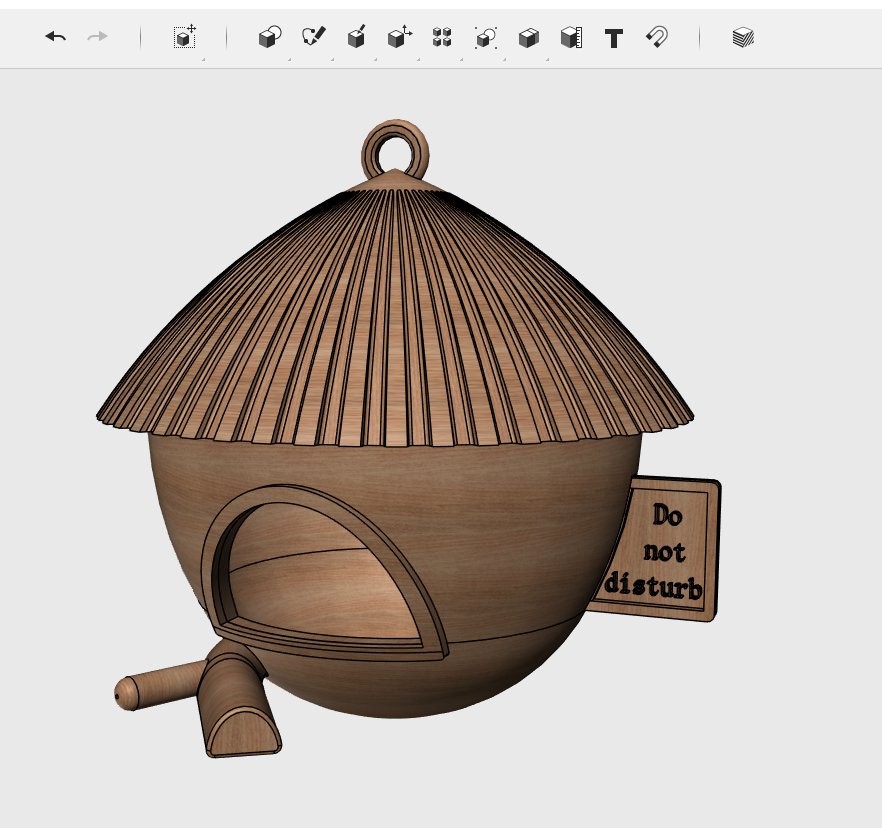882x828 pixels.
Task: Select the "Do not disturb" sign
Action: 656,550
